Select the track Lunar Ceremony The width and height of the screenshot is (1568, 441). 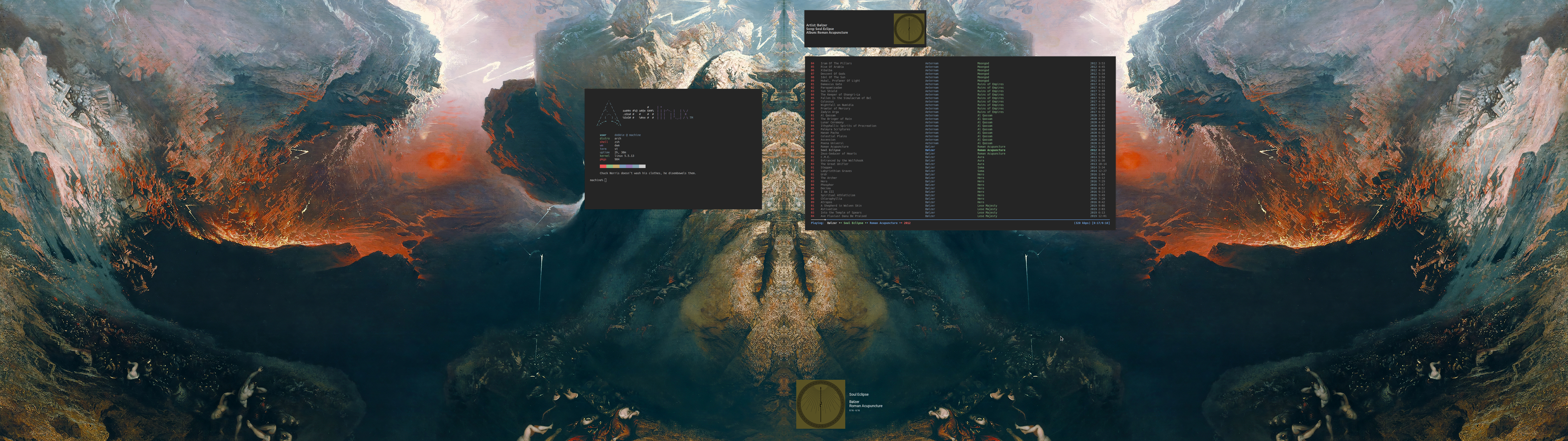click(832, 122)
